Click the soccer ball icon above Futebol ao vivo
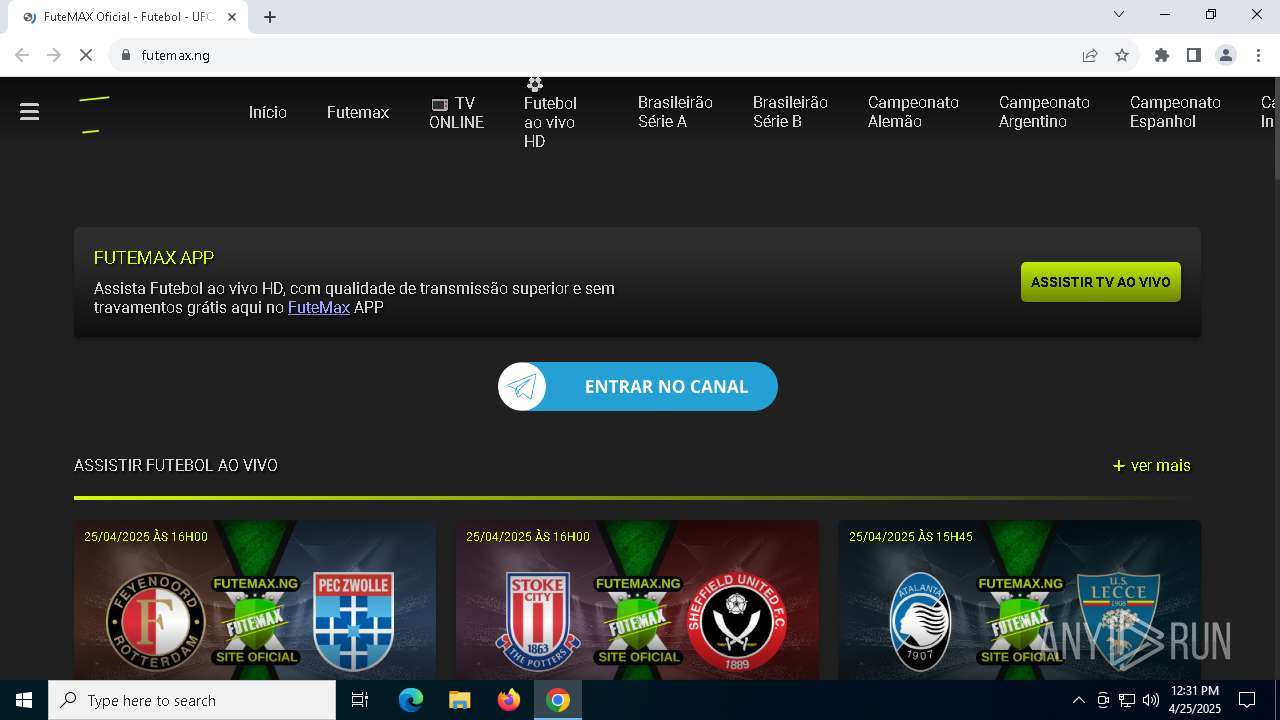This screenshot has width=1280, height=720. pos(535,84)
